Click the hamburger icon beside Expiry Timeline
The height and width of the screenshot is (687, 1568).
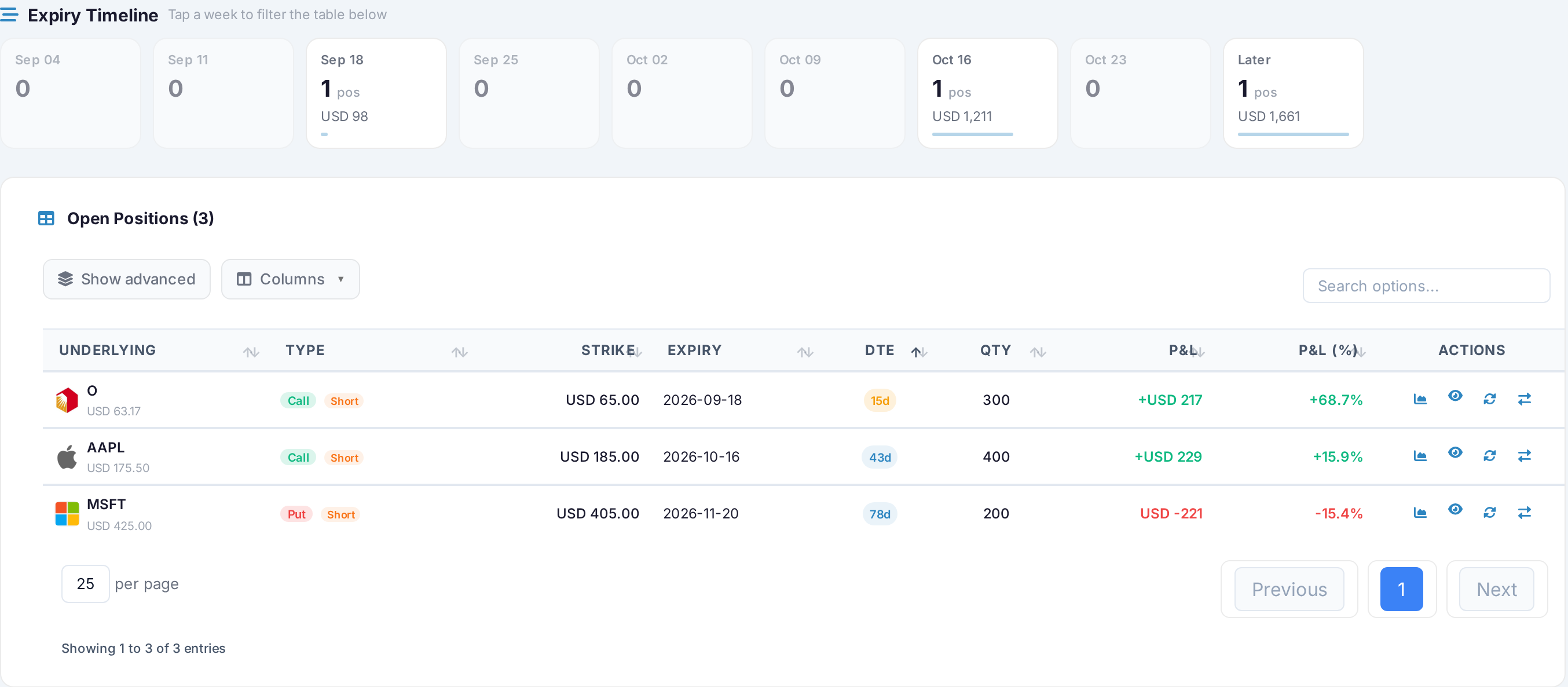coord(9,14)
